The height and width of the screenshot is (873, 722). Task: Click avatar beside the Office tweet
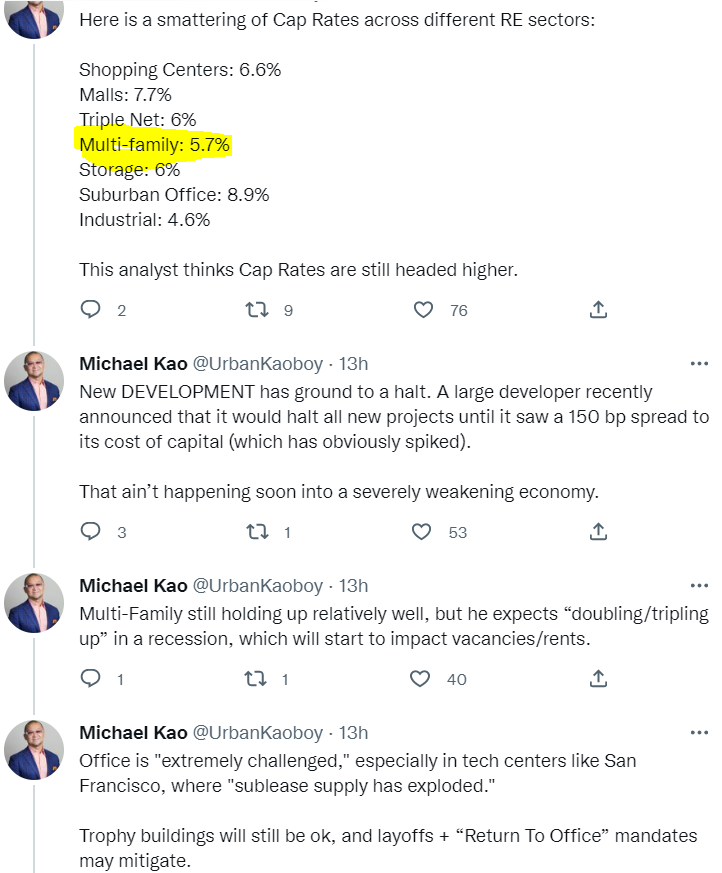click(x=35, y=750)
